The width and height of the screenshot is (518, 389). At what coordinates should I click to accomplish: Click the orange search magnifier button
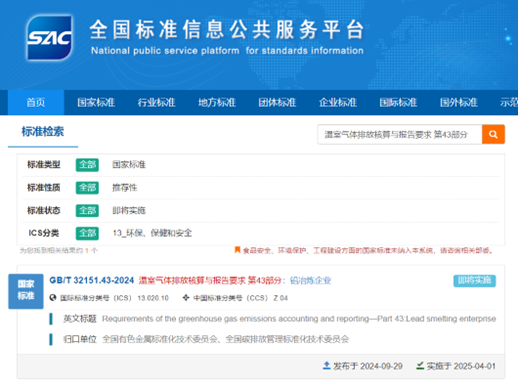coord(493,134)
